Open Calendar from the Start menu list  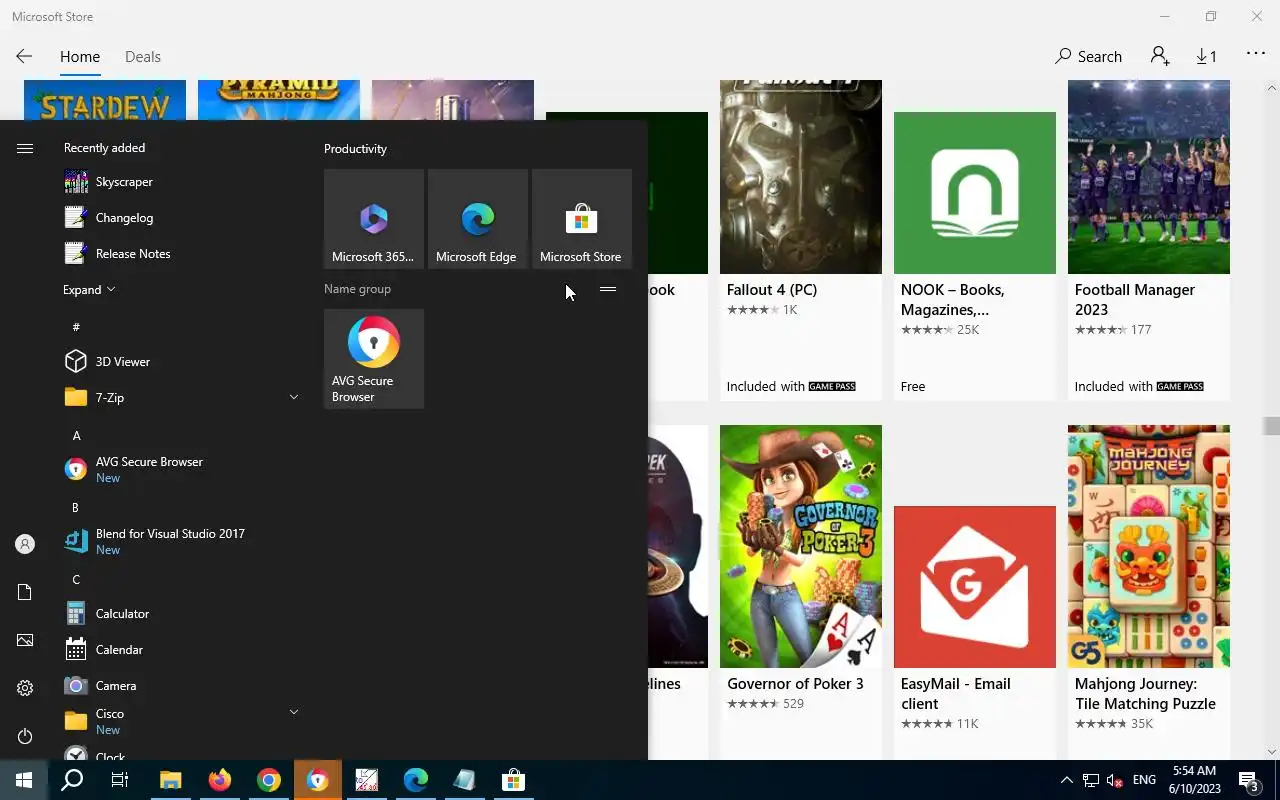point(180,650)
